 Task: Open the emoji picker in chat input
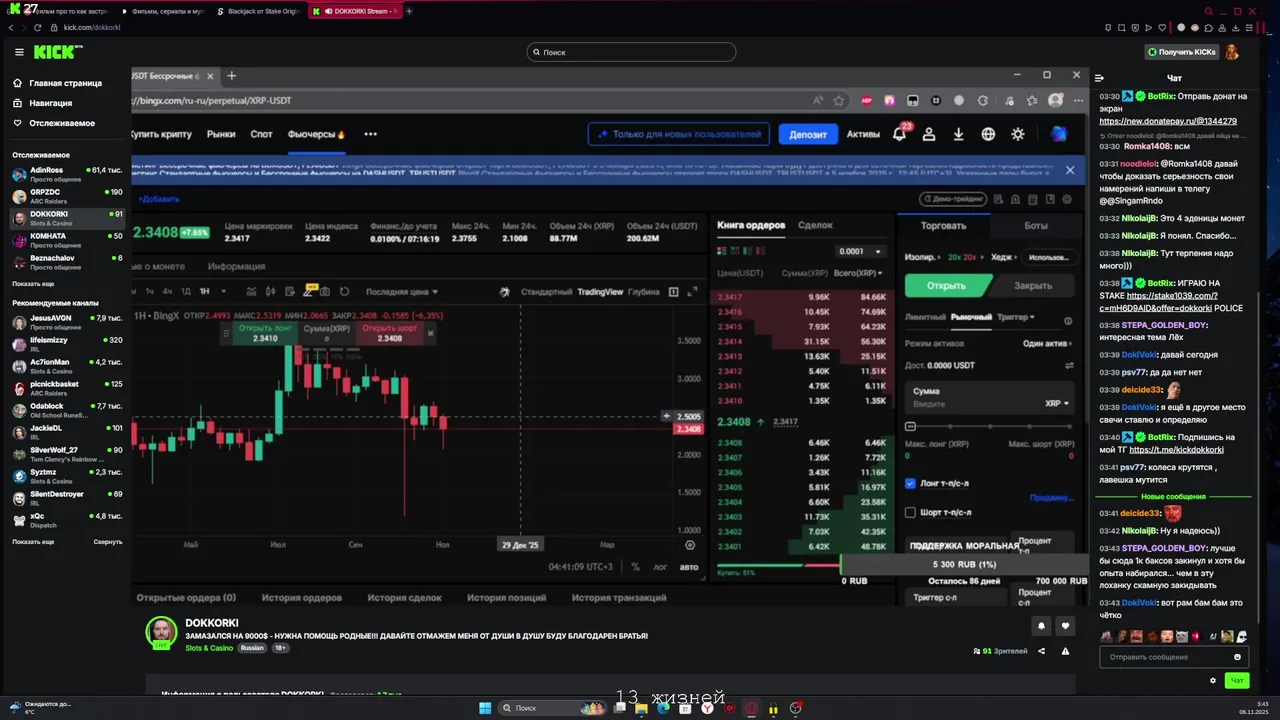(1237, 657)
